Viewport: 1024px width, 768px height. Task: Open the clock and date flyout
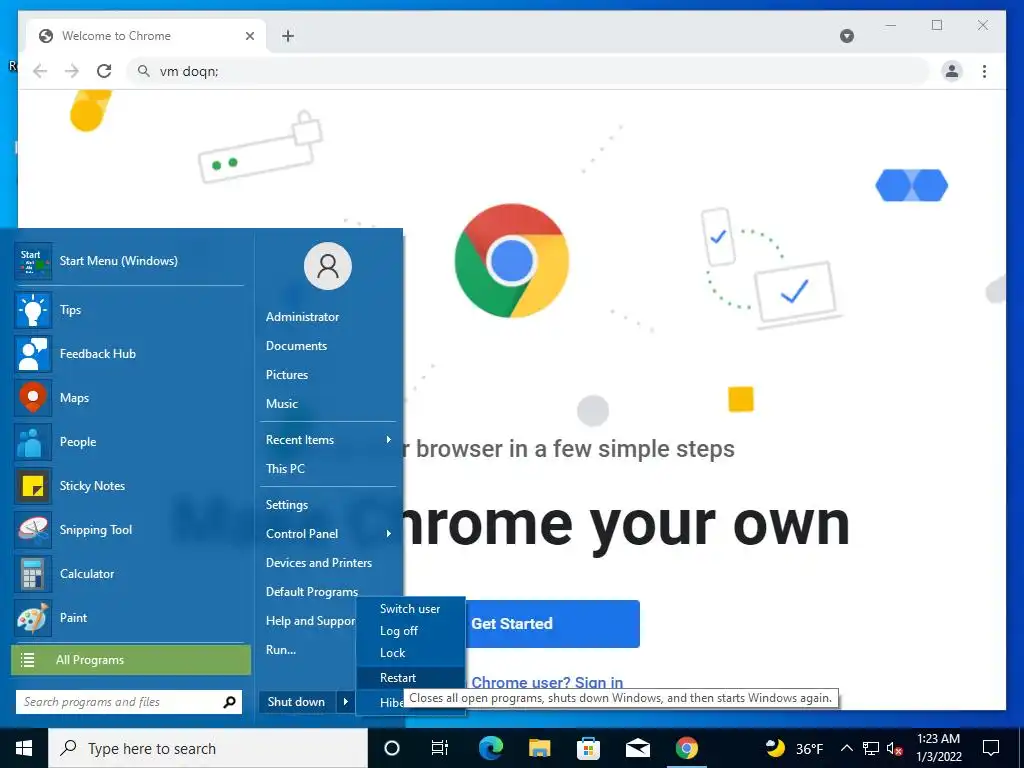click(x=938, y=748)
